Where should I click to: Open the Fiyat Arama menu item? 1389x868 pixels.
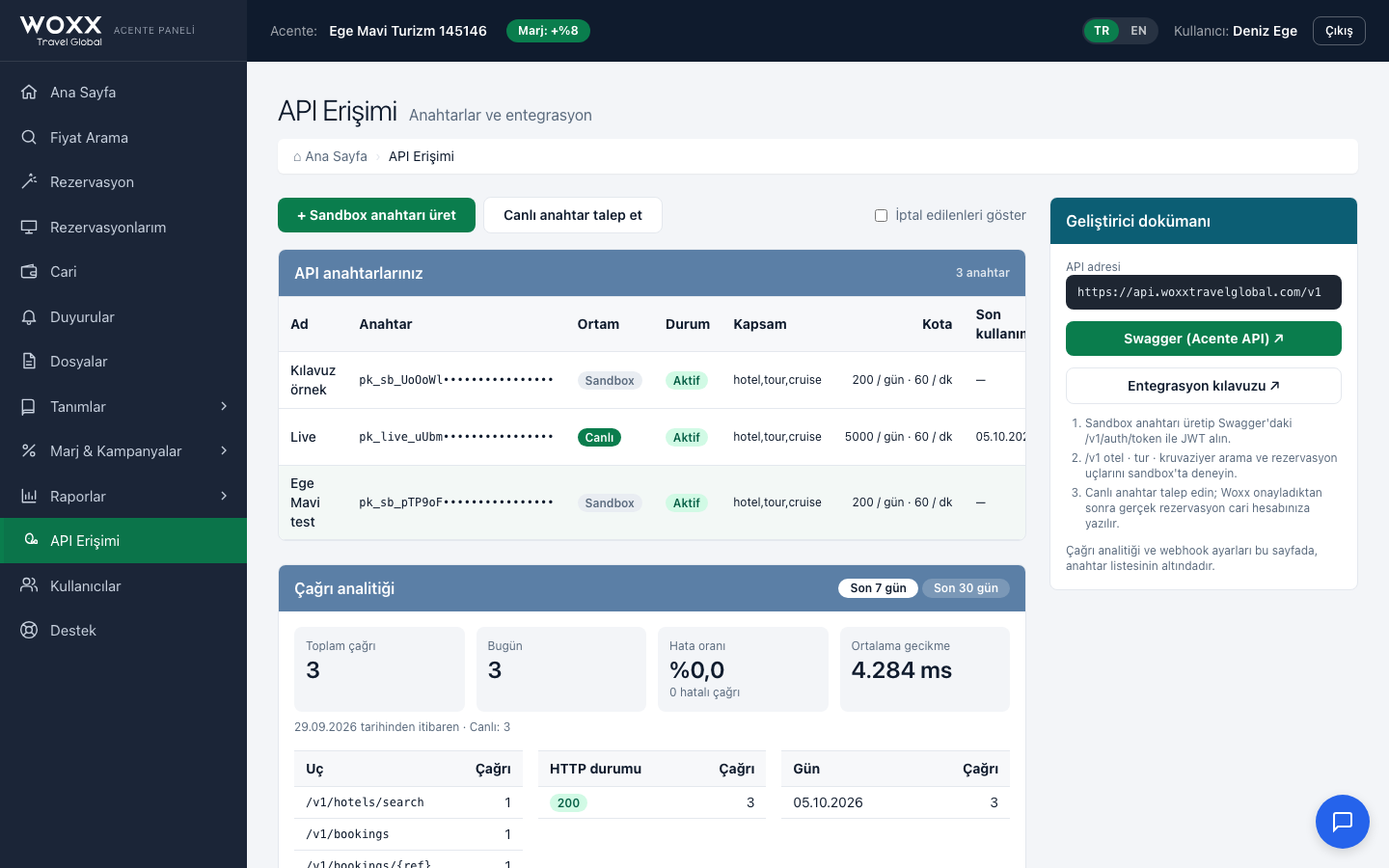coord(123,137)
